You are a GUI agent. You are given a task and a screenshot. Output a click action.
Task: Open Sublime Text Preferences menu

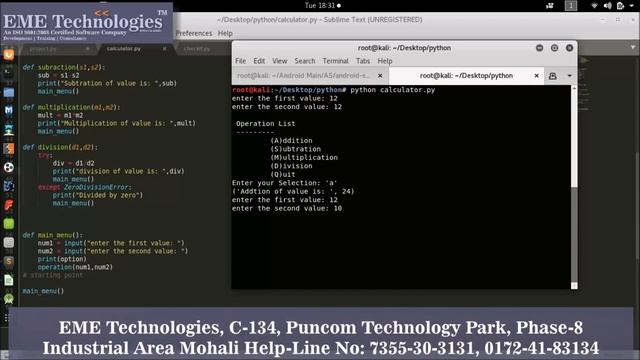tap(194, 33)
